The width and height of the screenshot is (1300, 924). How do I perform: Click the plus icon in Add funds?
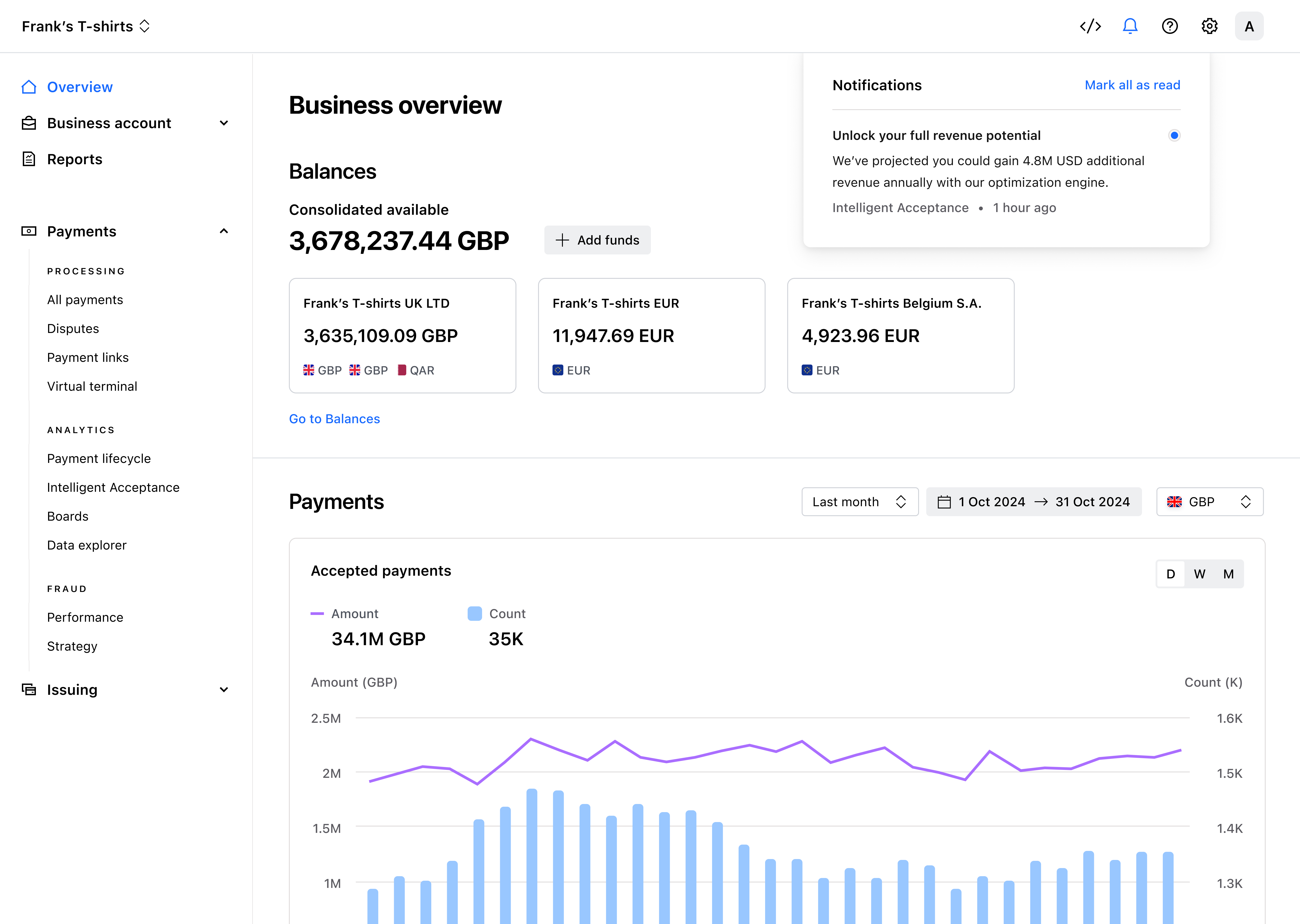562,240
